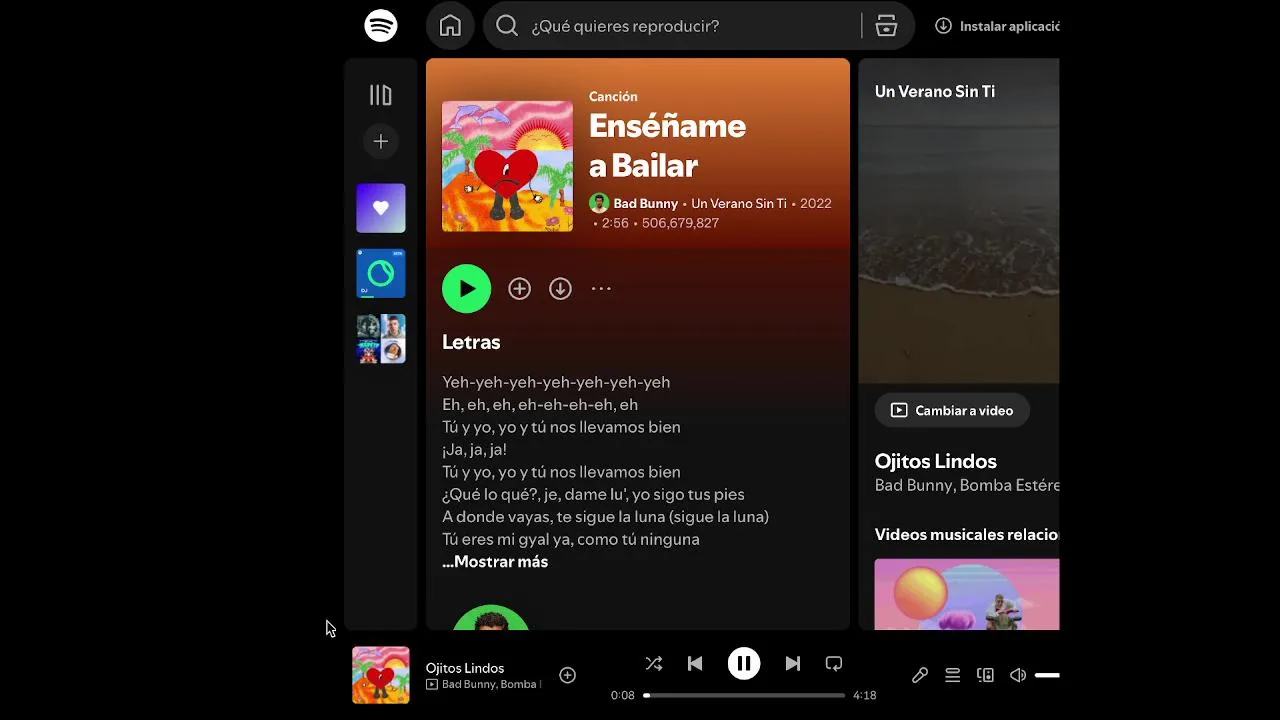Pause the current song
This screenshot has width=1280, height=720.
(x=744, y=663)
